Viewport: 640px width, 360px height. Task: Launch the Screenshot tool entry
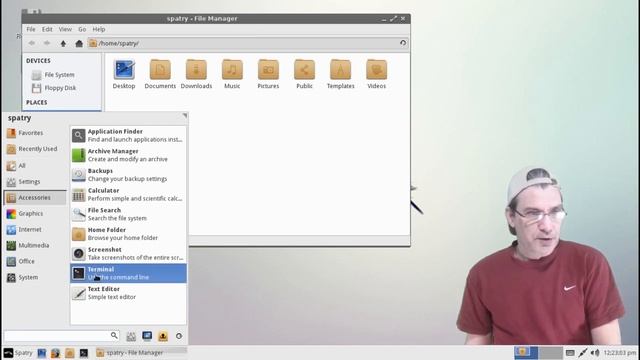click(x=128, y=253)
